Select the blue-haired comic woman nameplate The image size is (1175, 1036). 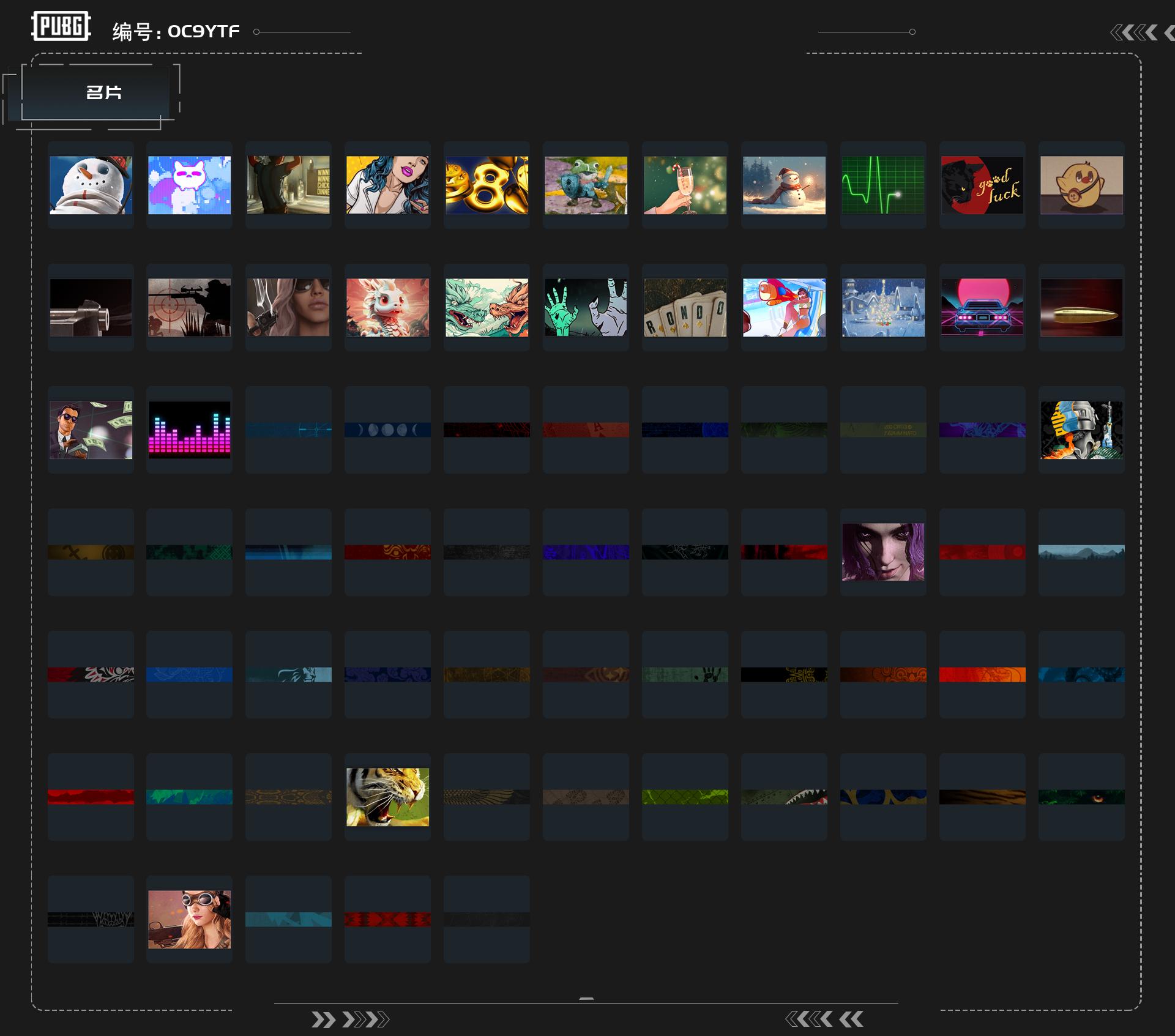(x=387, y=185)
